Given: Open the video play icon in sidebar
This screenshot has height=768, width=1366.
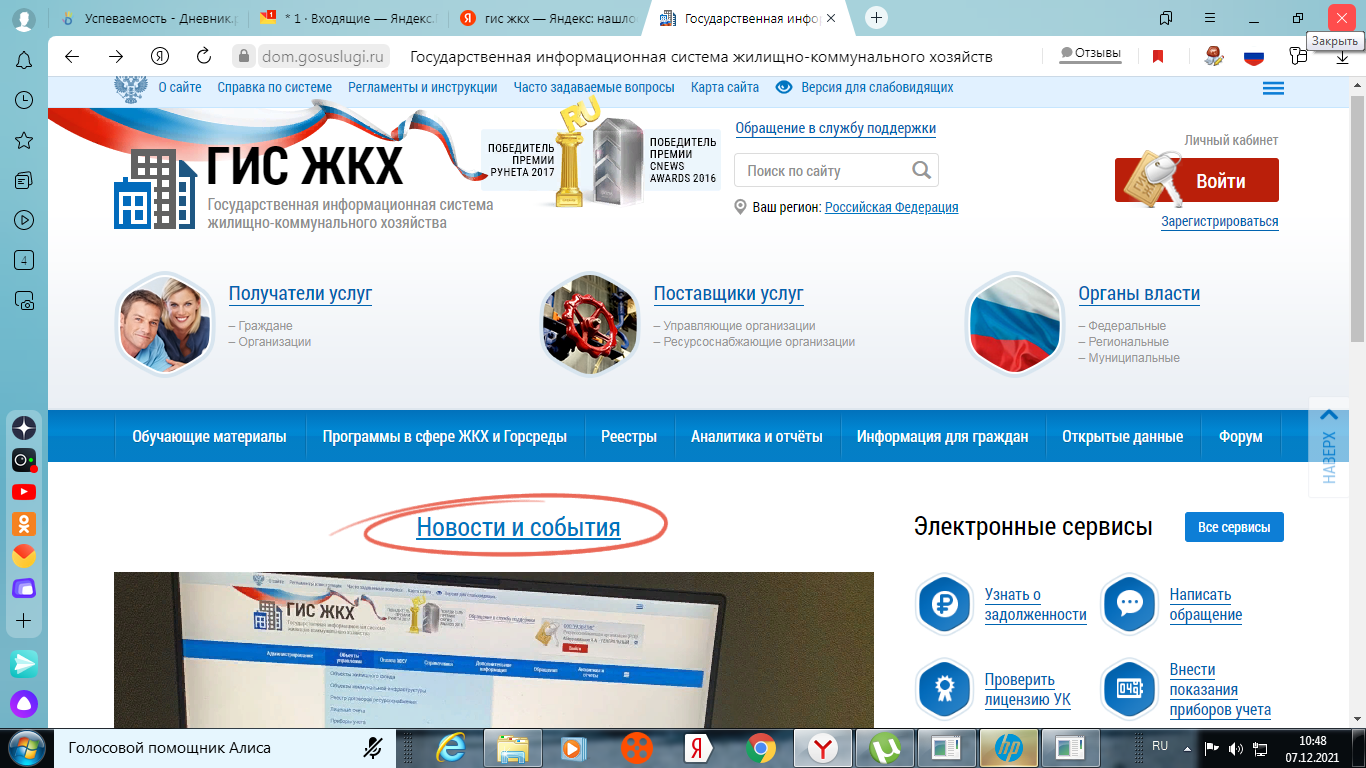Looking at the screenshot, I should [24, 221].
